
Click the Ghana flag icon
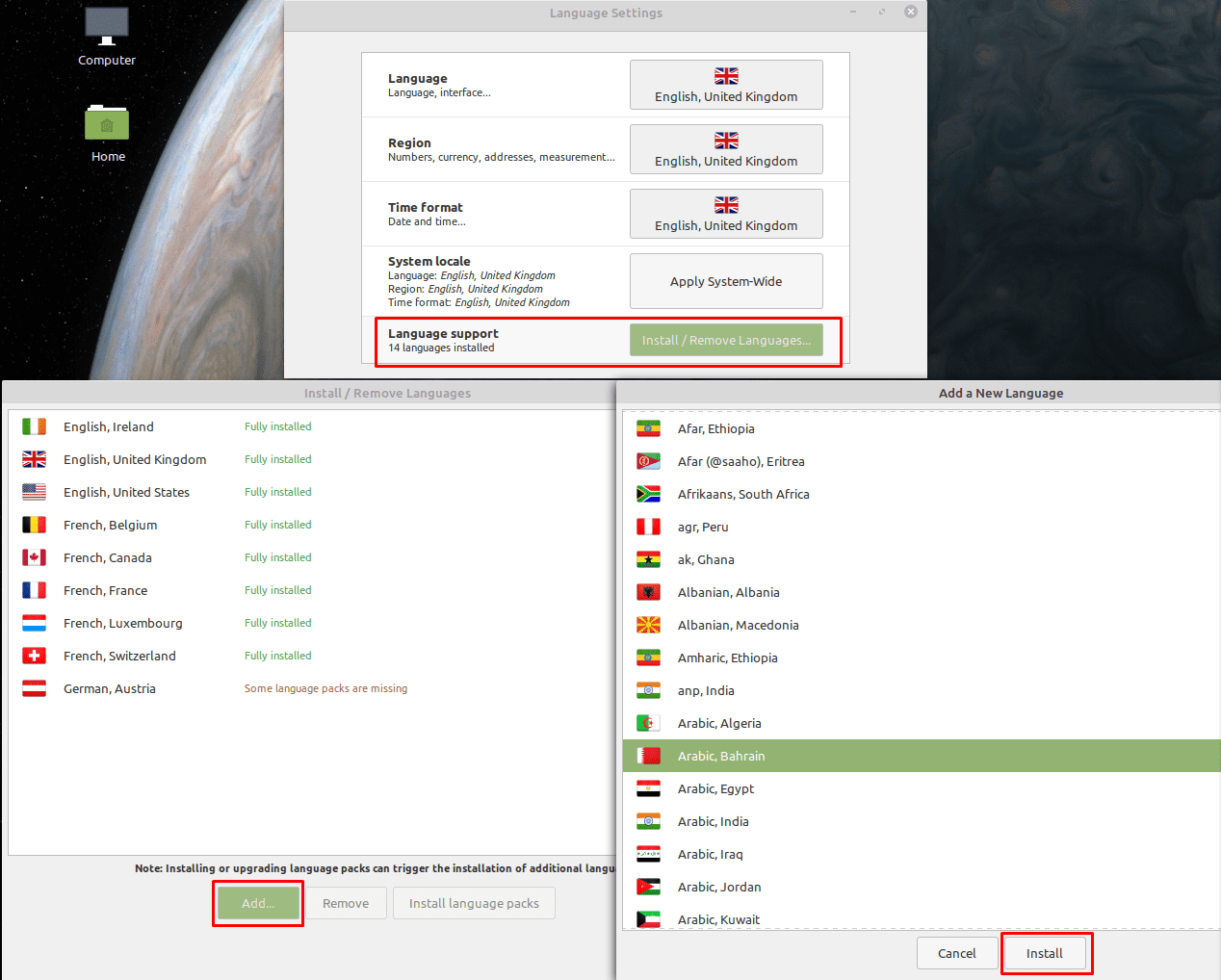(649, 559)
